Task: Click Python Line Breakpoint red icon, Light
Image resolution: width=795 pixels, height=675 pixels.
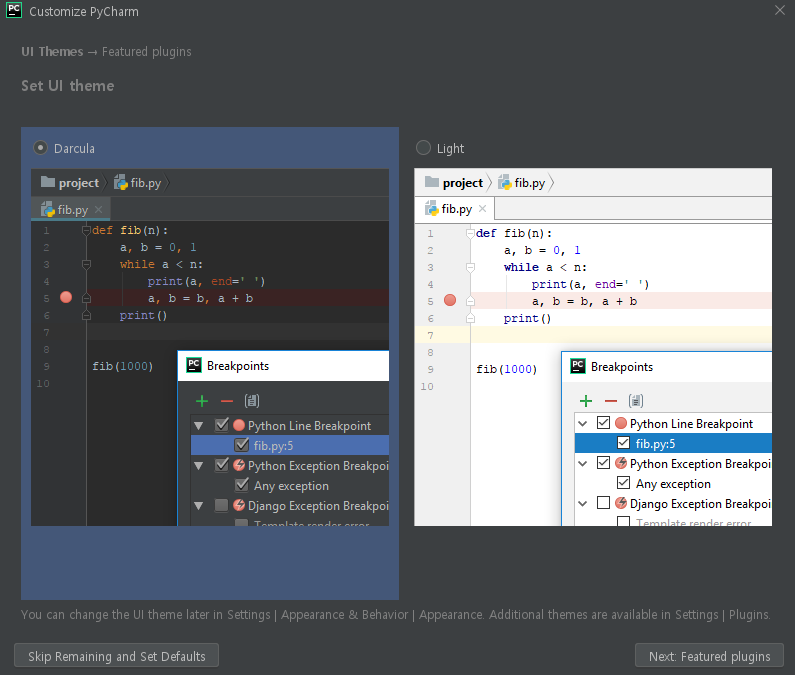Action: 621,423
